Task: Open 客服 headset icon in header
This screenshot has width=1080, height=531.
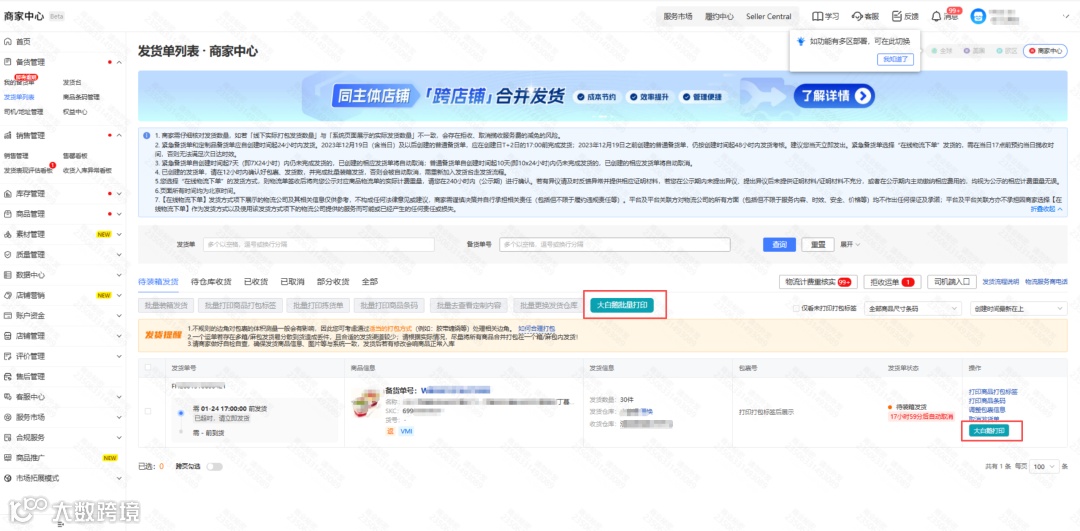Action: pyautogui.click(x=858, y=16)
